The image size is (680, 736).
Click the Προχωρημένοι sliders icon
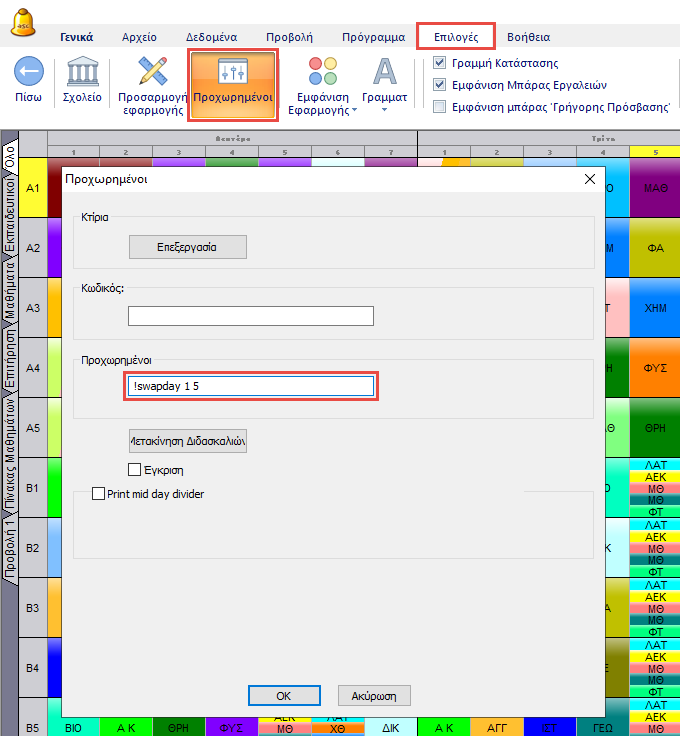(x=232, y=72)
